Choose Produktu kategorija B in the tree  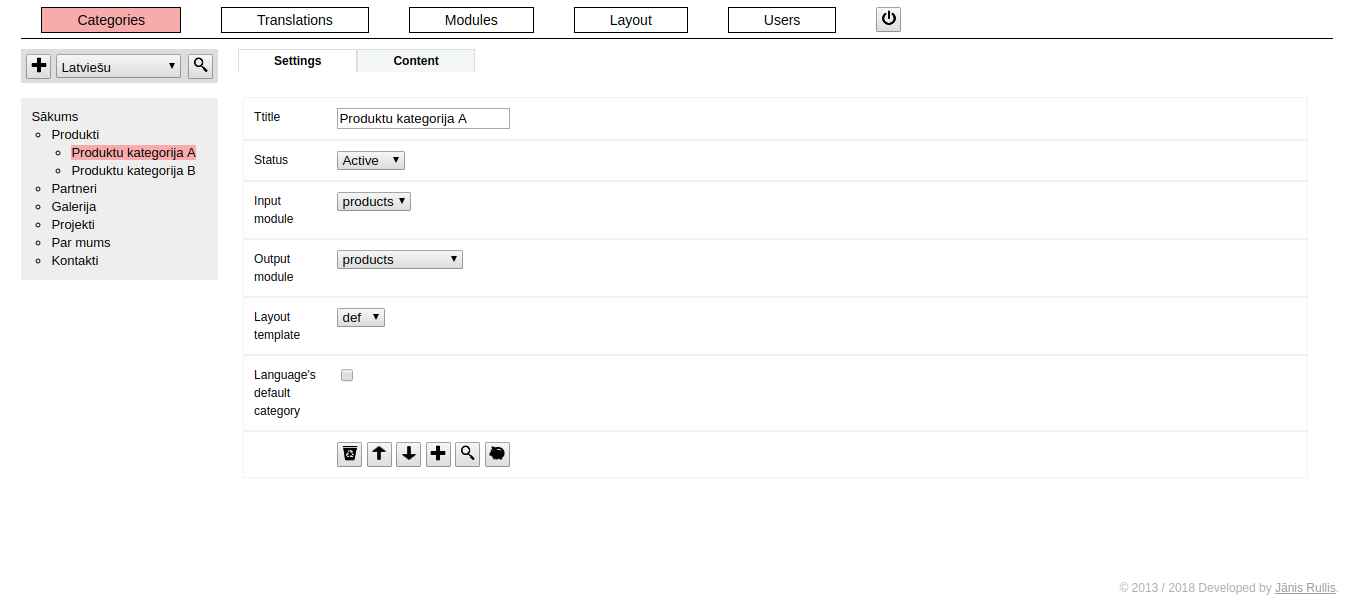(x=134, y=170)
